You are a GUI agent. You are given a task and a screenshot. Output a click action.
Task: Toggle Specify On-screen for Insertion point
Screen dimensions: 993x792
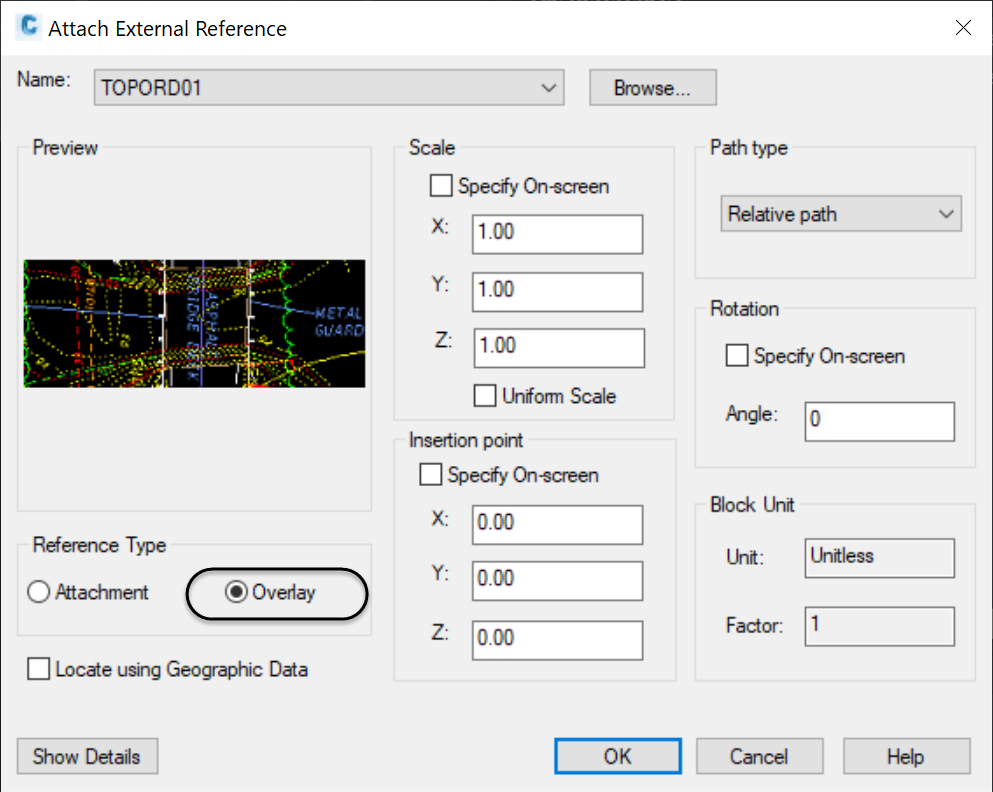tap(431, 475)
